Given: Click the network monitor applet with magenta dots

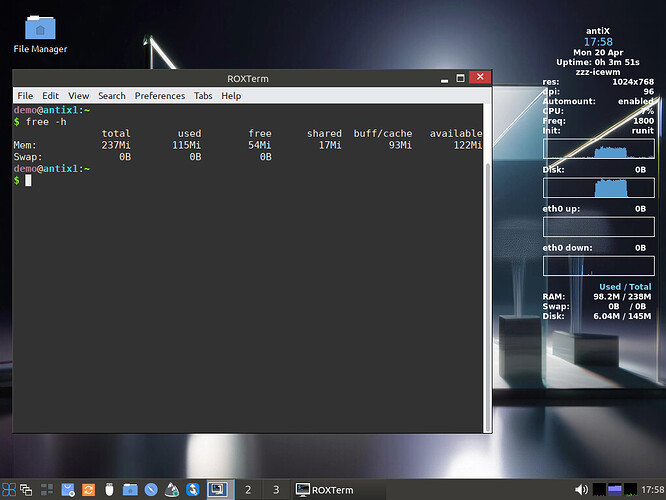Looking at the screenshot, I should [x=599, y=490].
